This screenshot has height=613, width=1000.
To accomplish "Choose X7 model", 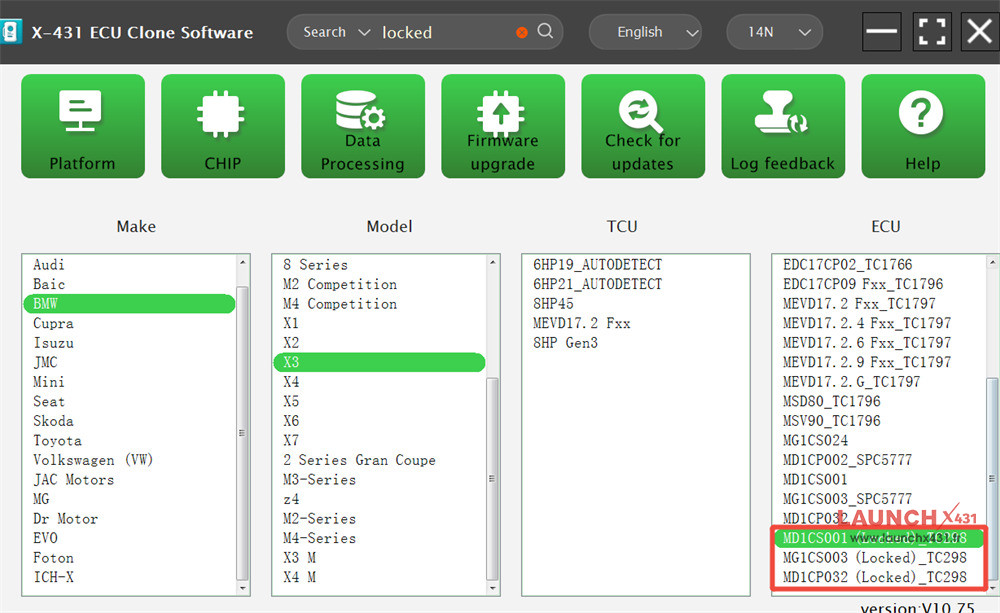I will [291, 441].
